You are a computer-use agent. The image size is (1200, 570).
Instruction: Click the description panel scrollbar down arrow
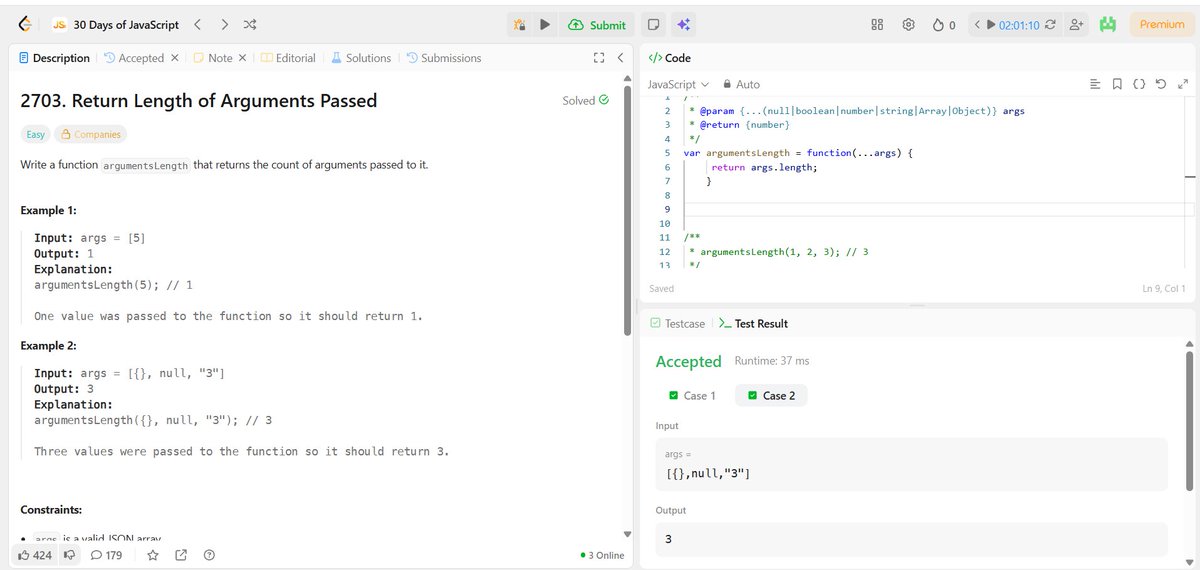tap(627, 534)
